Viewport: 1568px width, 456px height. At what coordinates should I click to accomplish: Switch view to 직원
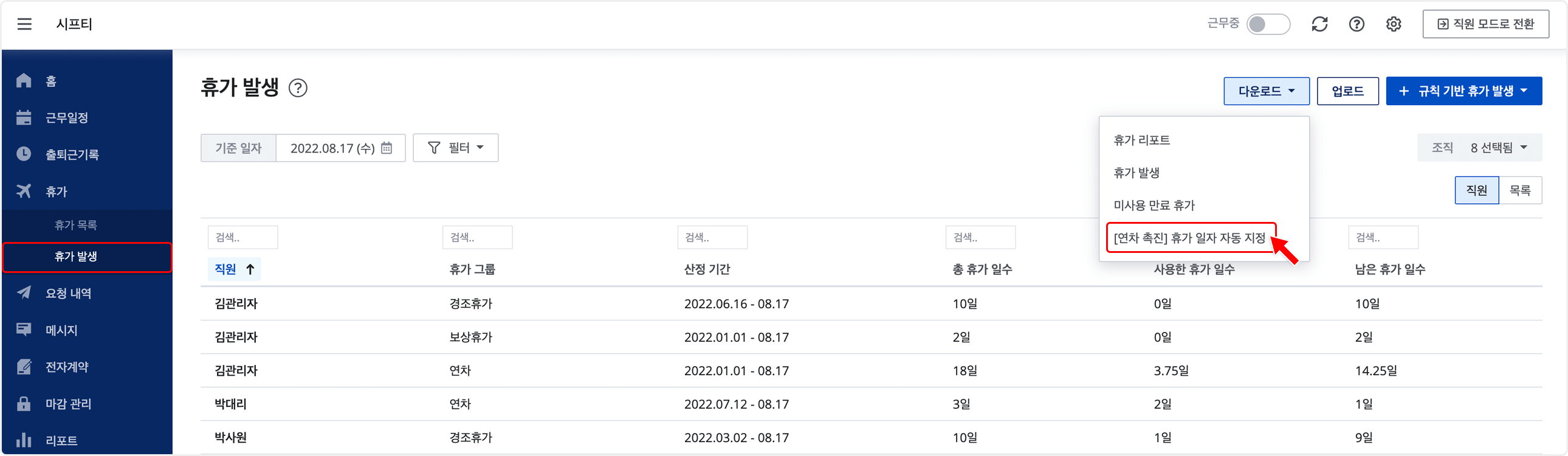pos(1476,190)
